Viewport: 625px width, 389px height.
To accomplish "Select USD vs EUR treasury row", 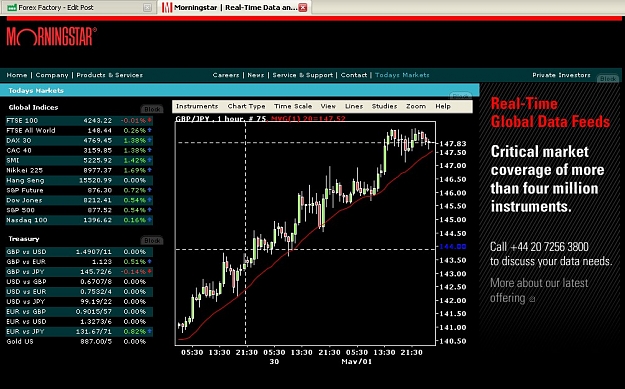I will pyautogui.click(x=79, y=292).
